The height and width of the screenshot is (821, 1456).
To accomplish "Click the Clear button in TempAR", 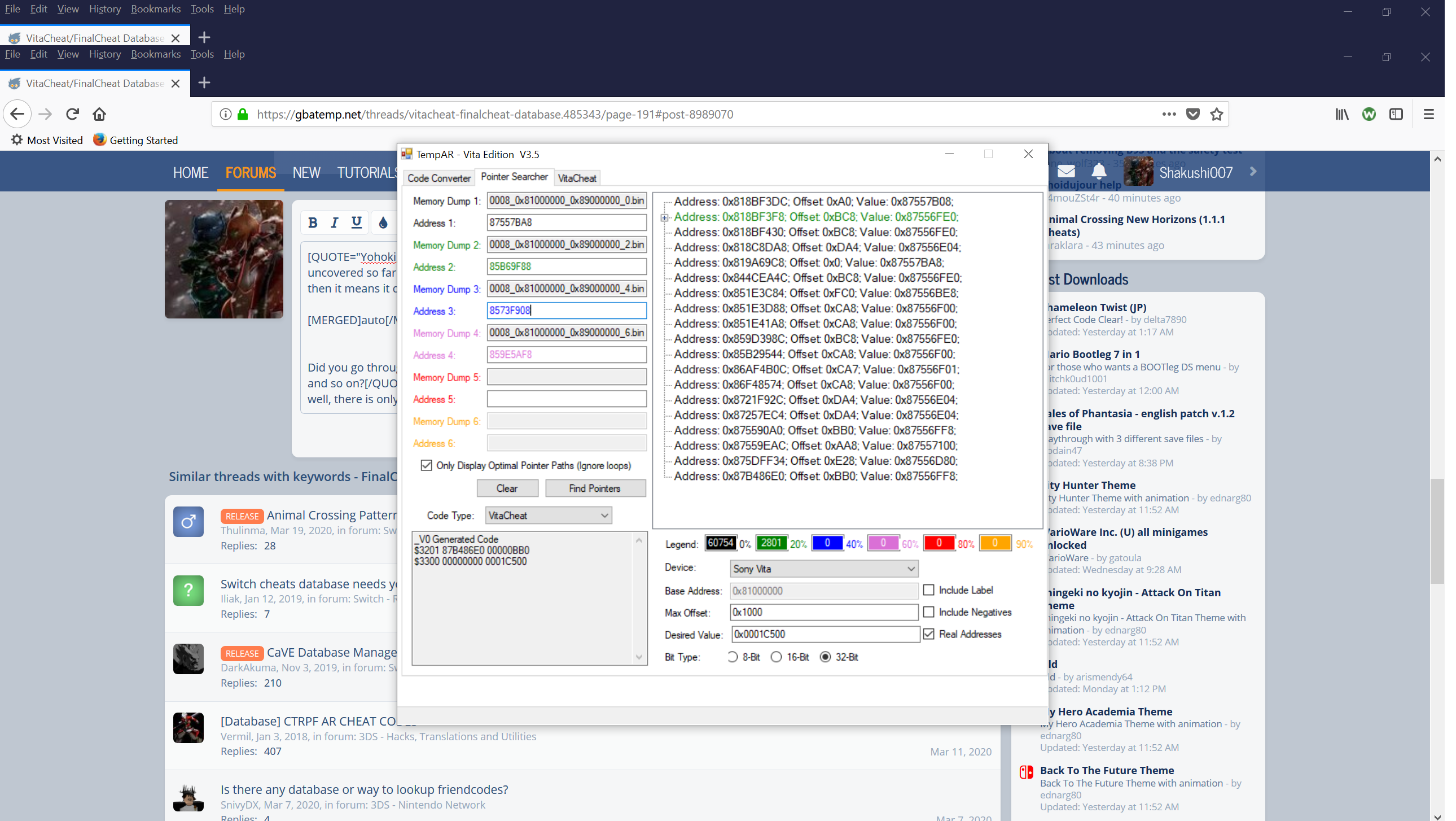I will [507, 488].
